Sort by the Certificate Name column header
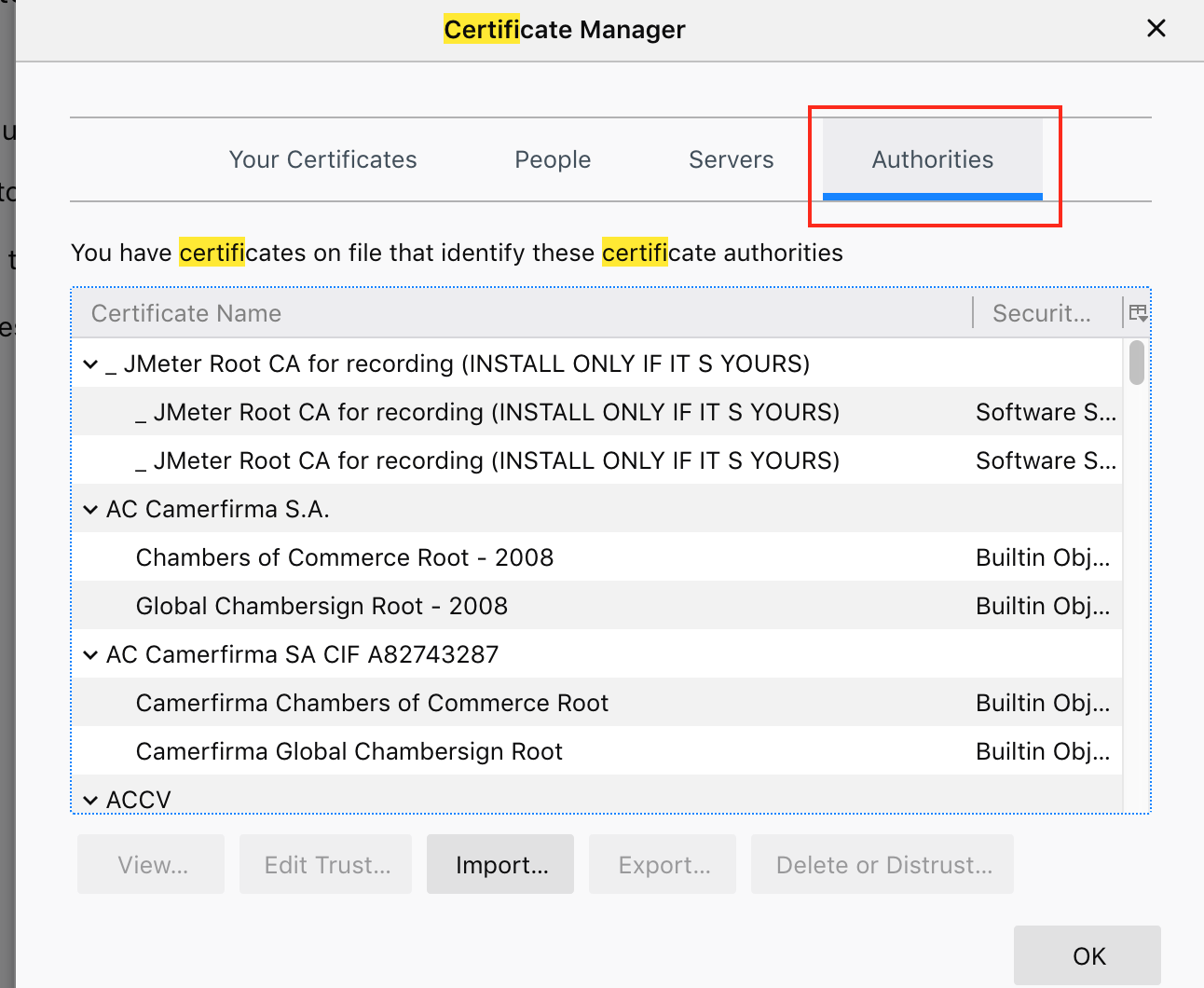Screen dimensions: 1204x988 [185, 312]
